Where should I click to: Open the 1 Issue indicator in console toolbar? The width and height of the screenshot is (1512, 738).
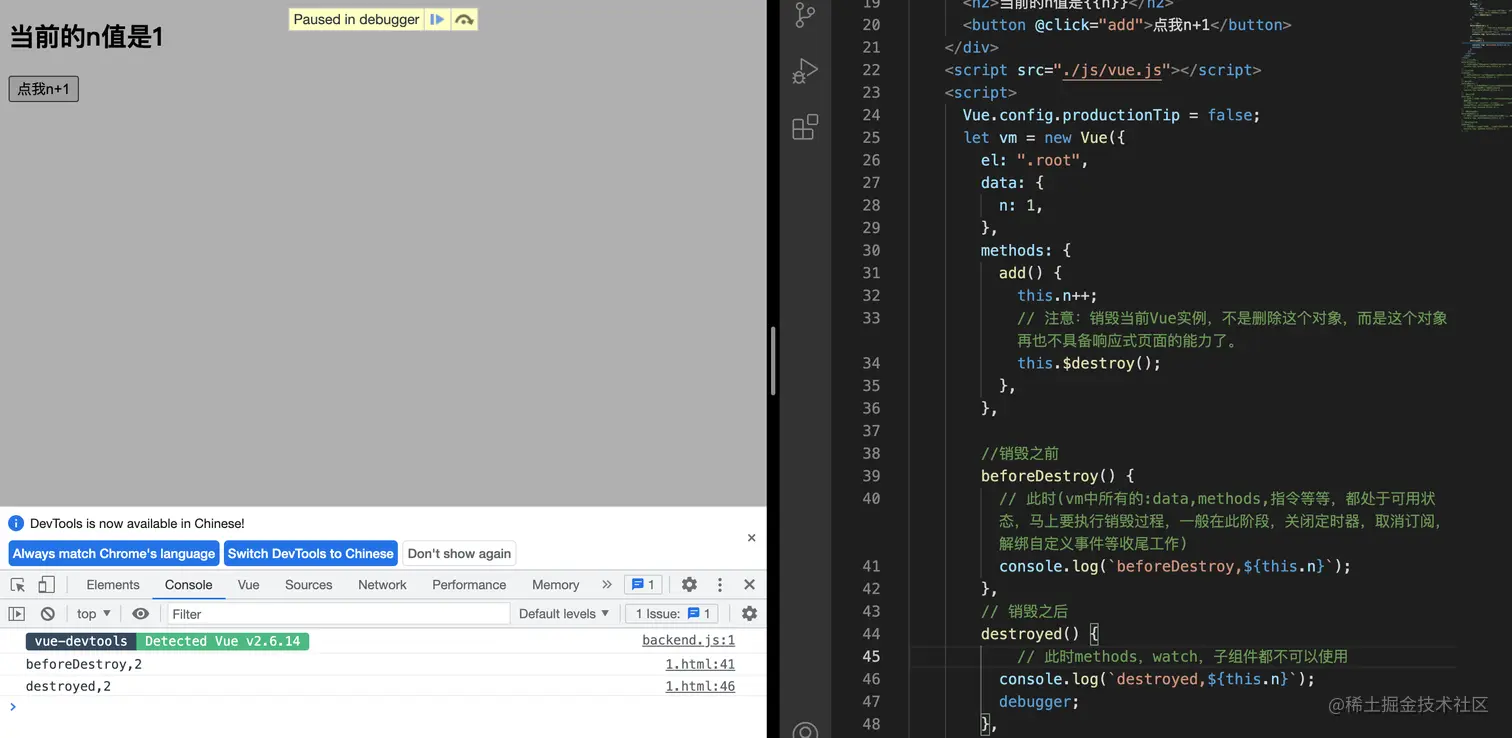pyautogui.click(x=673, y=614)
